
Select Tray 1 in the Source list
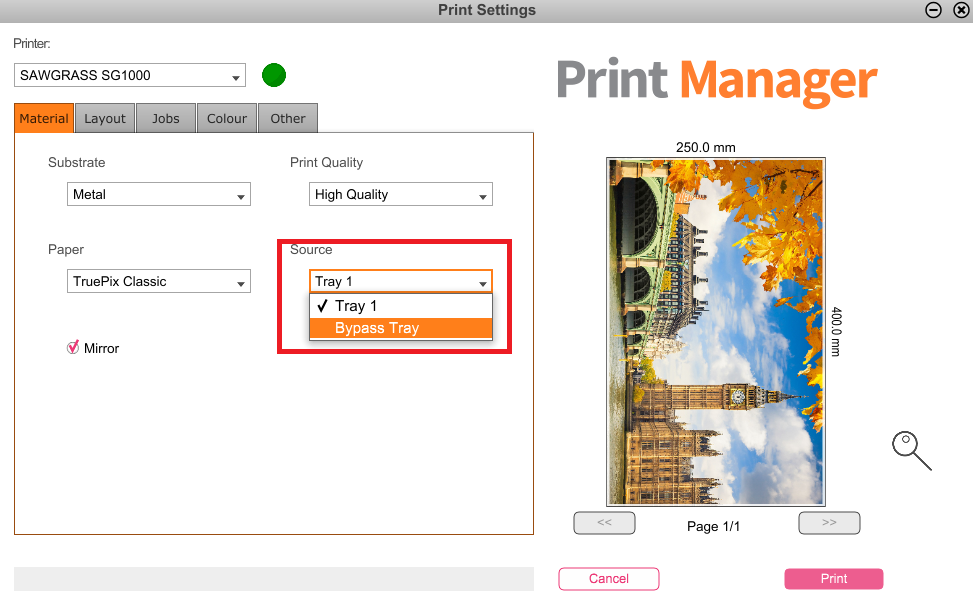(400, 306)
